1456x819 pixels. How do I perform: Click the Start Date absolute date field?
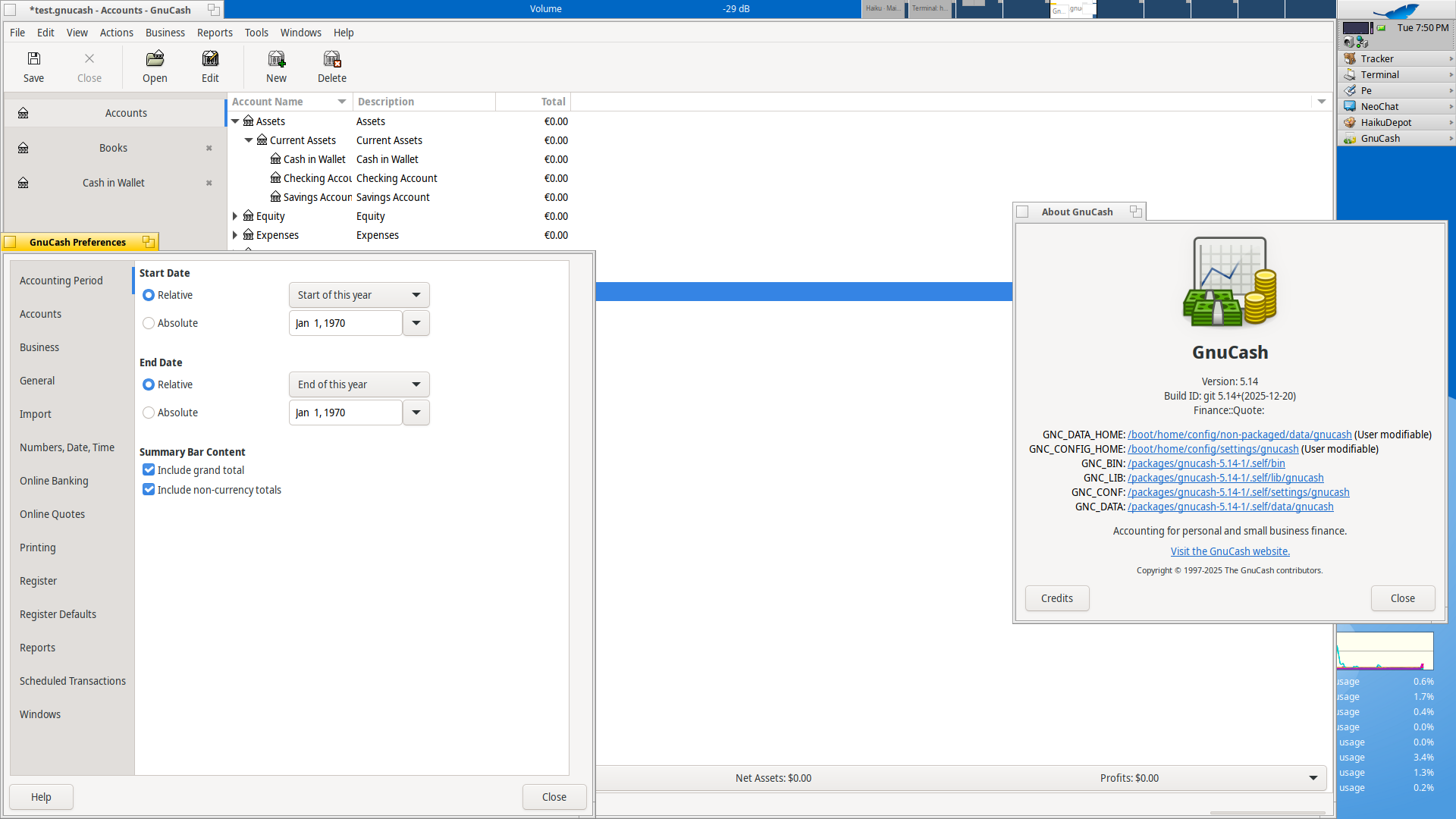(345, 323)
